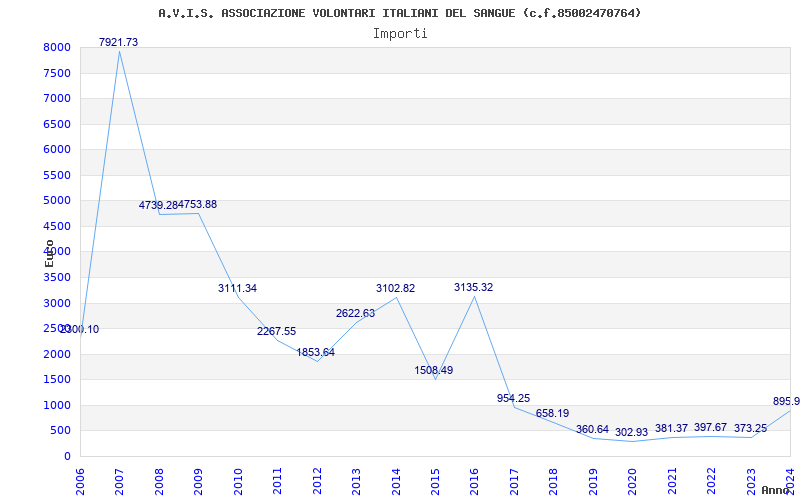This screenshot has width=800, height=500.
Task: Click the 2009 x-axis year label
Action: point(198,482)
